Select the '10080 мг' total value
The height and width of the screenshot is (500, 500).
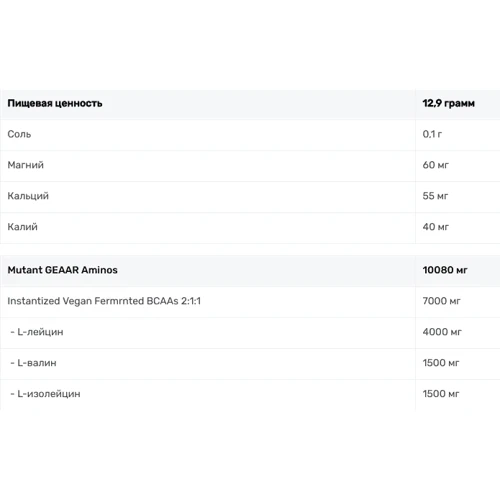pyautogui.click(x=445, y=270)
